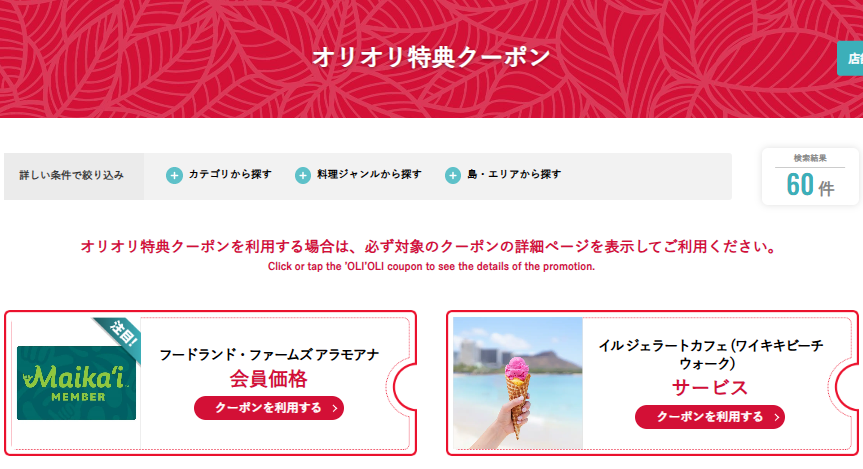863x469 pixels.
Task: Expand カテゴリから探す filter
Action: coord(219,175)
